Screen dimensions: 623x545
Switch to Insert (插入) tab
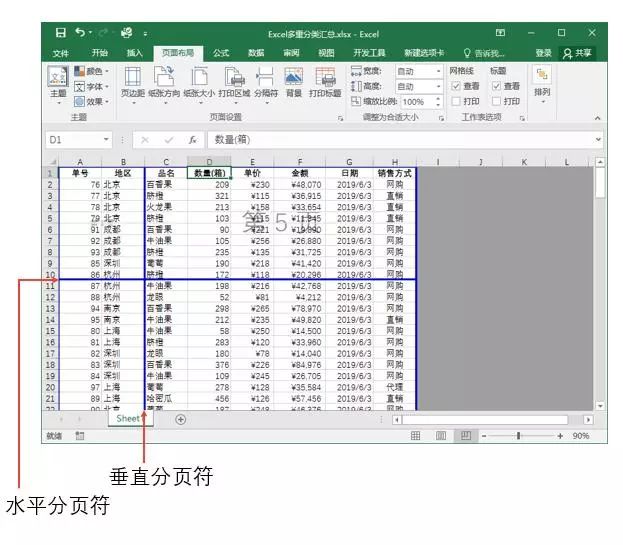tap(134, 53)
